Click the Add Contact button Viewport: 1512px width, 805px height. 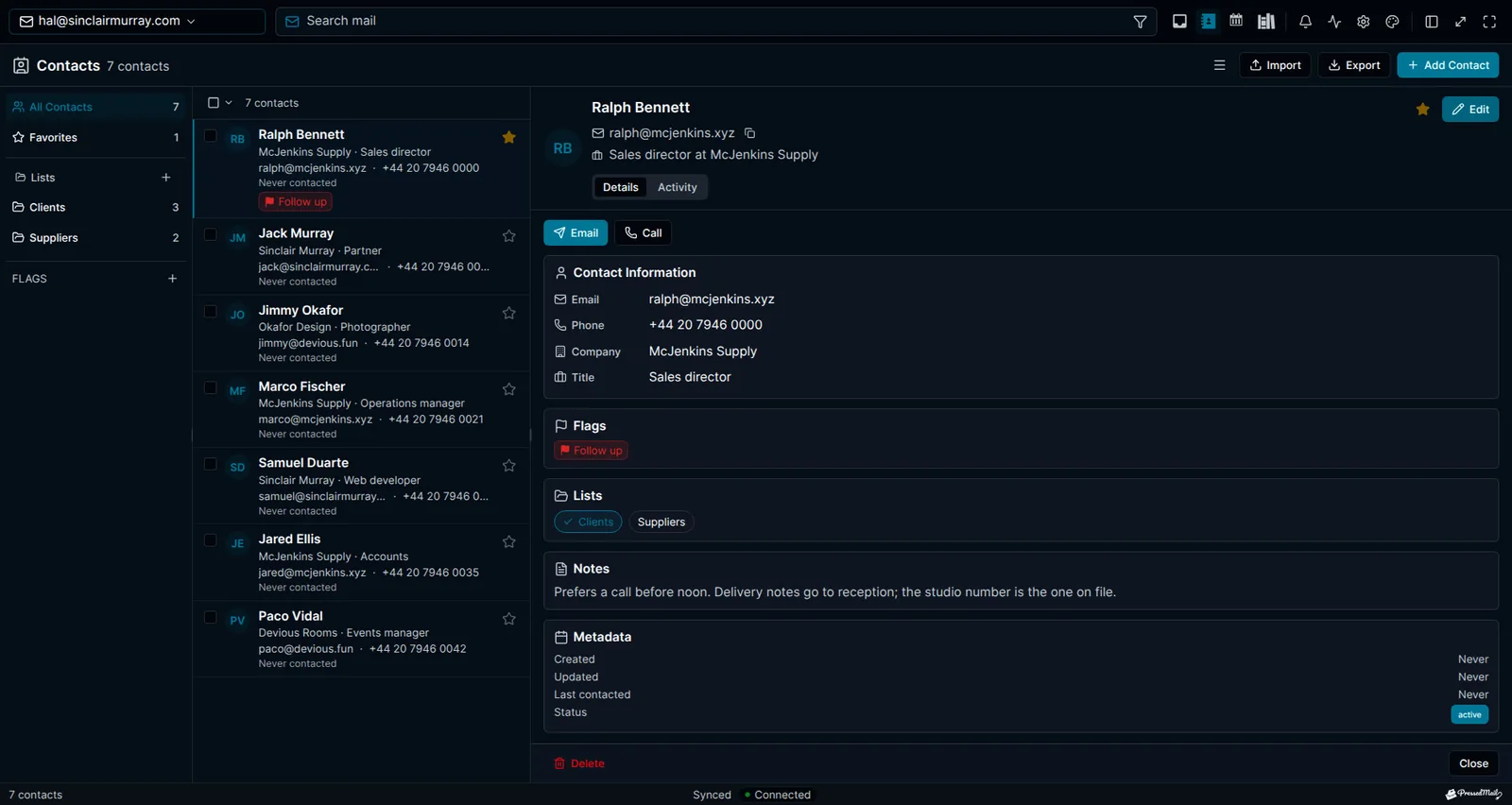click(x=1448, y=65)
